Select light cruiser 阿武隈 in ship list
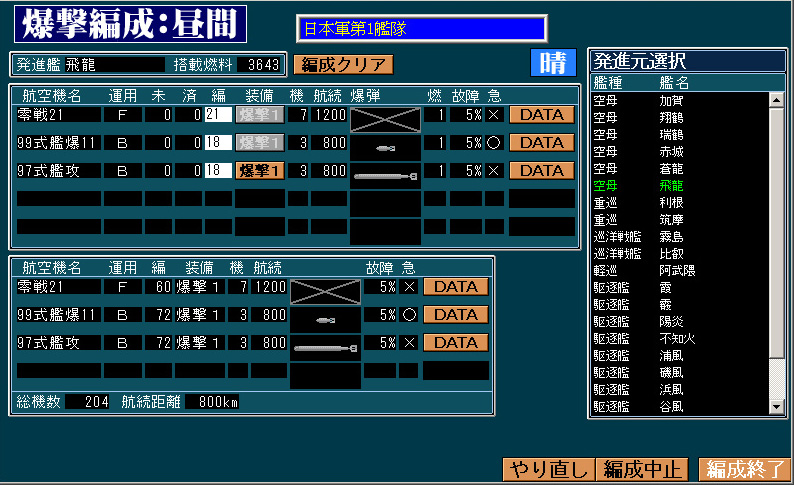The image size is (794, 485). click(680, 271)
